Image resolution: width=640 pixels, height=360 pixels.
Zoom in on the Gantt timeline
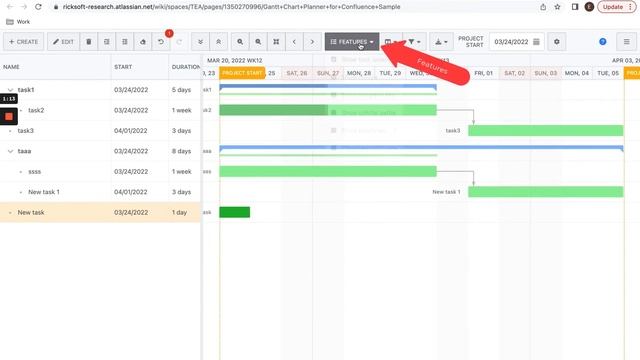[240, 42]
